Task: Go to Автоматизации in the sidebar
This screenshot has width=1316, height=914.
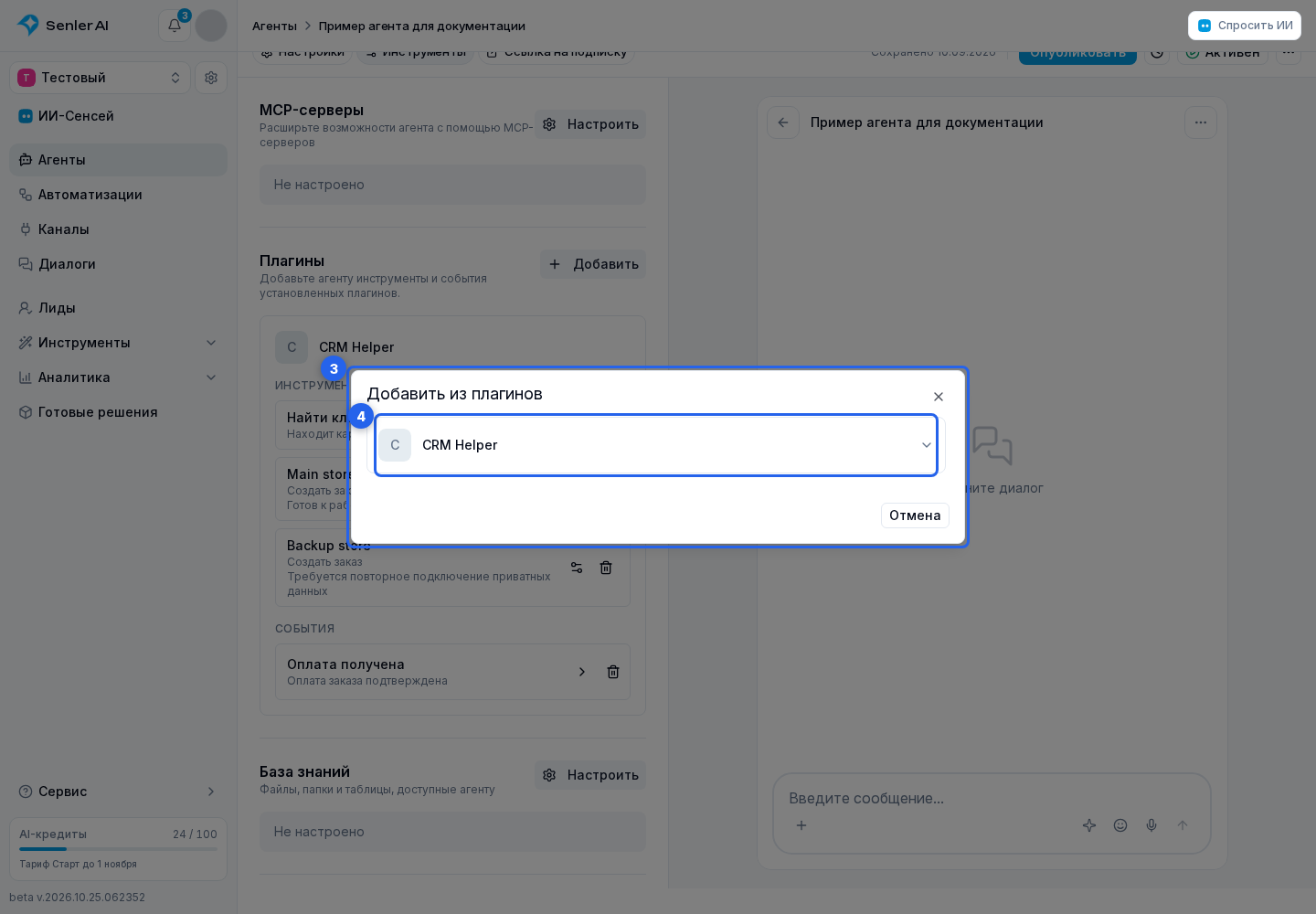Action: pos(119,195)
